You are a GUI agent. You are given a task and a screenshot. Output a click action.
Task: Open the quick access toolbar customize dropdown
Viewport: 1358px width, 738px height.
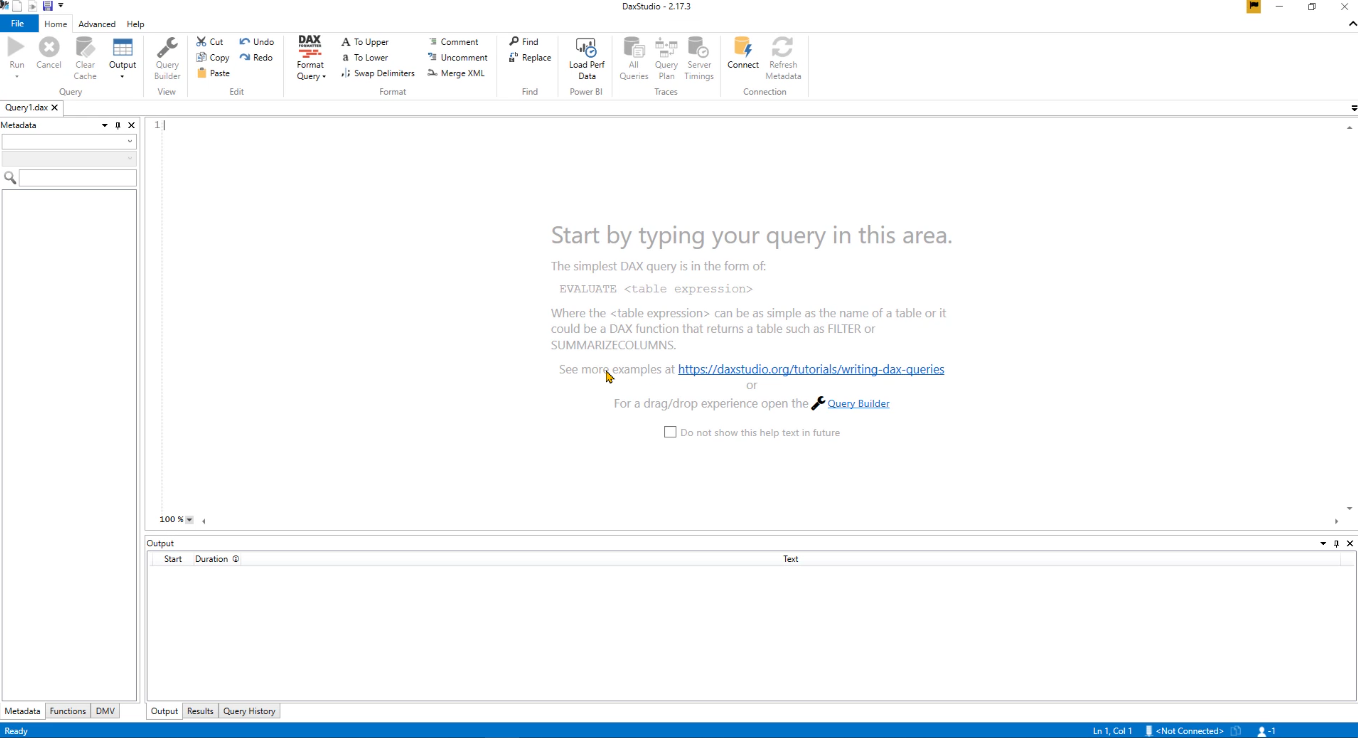[61, 6]
